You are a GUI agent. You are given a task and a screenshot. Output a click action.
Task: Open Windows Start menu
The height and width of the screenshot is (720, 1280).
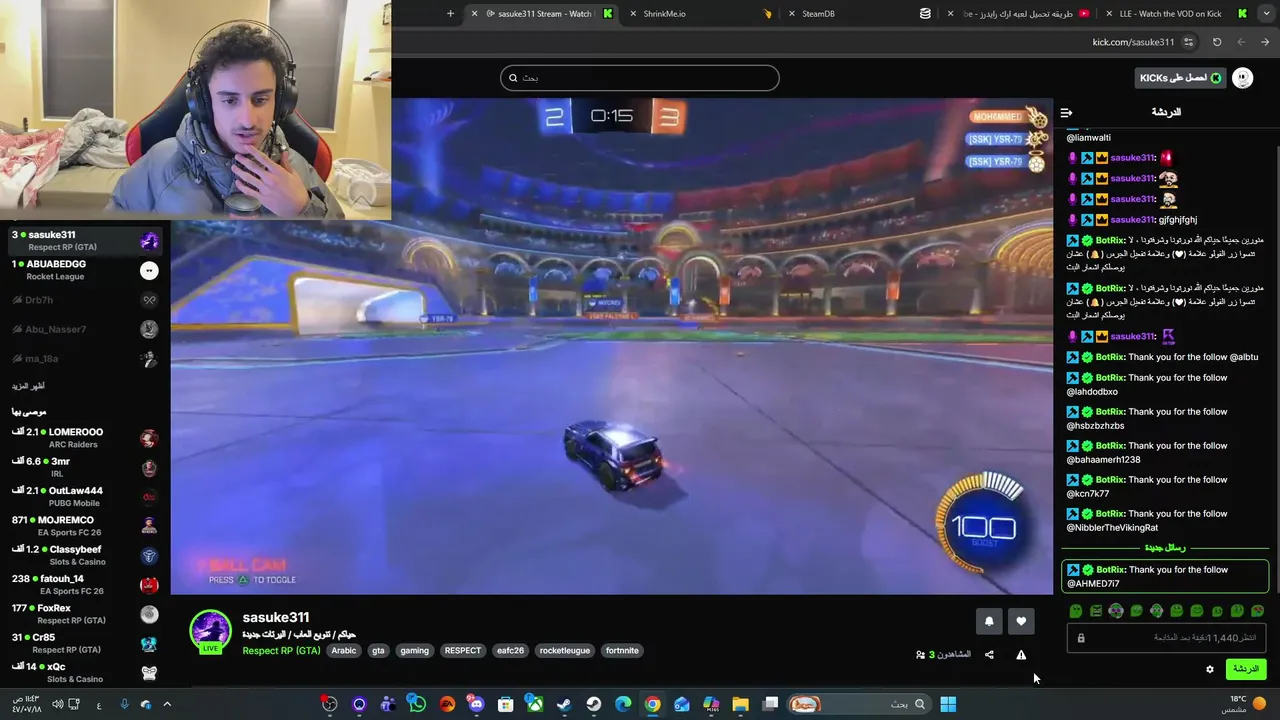tap(947, 704)
